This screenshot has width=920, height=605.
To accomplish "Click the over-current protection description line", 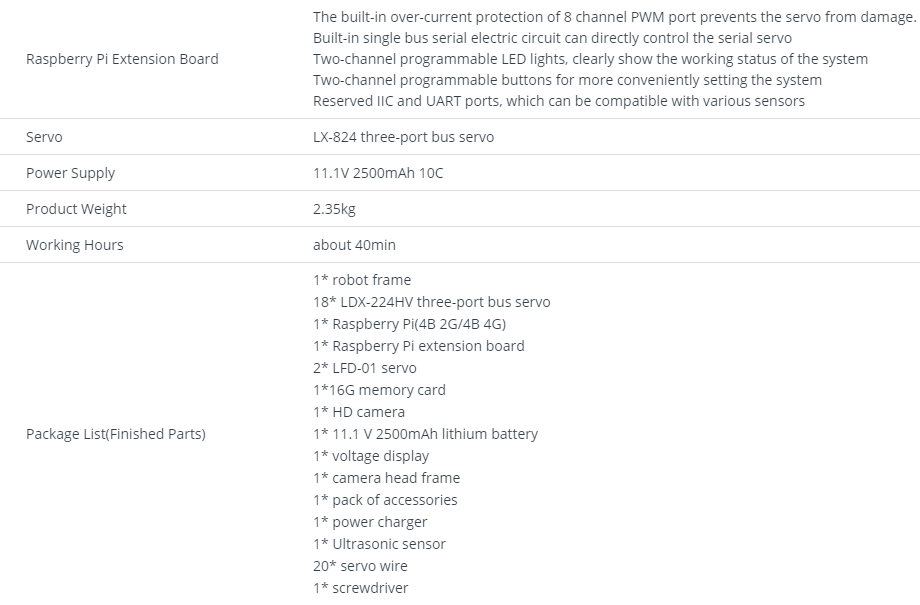I will (614, 17).
